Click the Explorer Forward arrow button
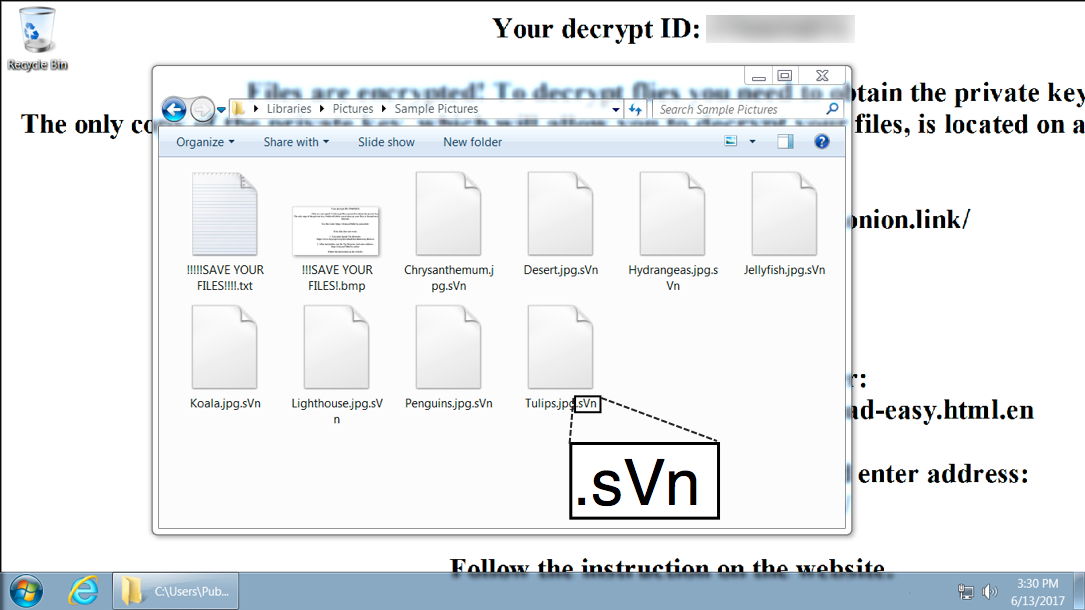This screenshot has width=1085, height=610. tap(201, 109)
